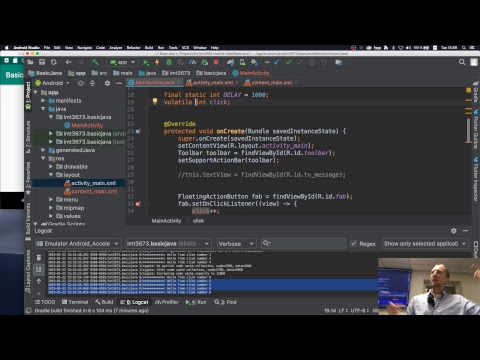Click the UTF-8 encoding in status bar
480x360 pixels.
[359, 311]
